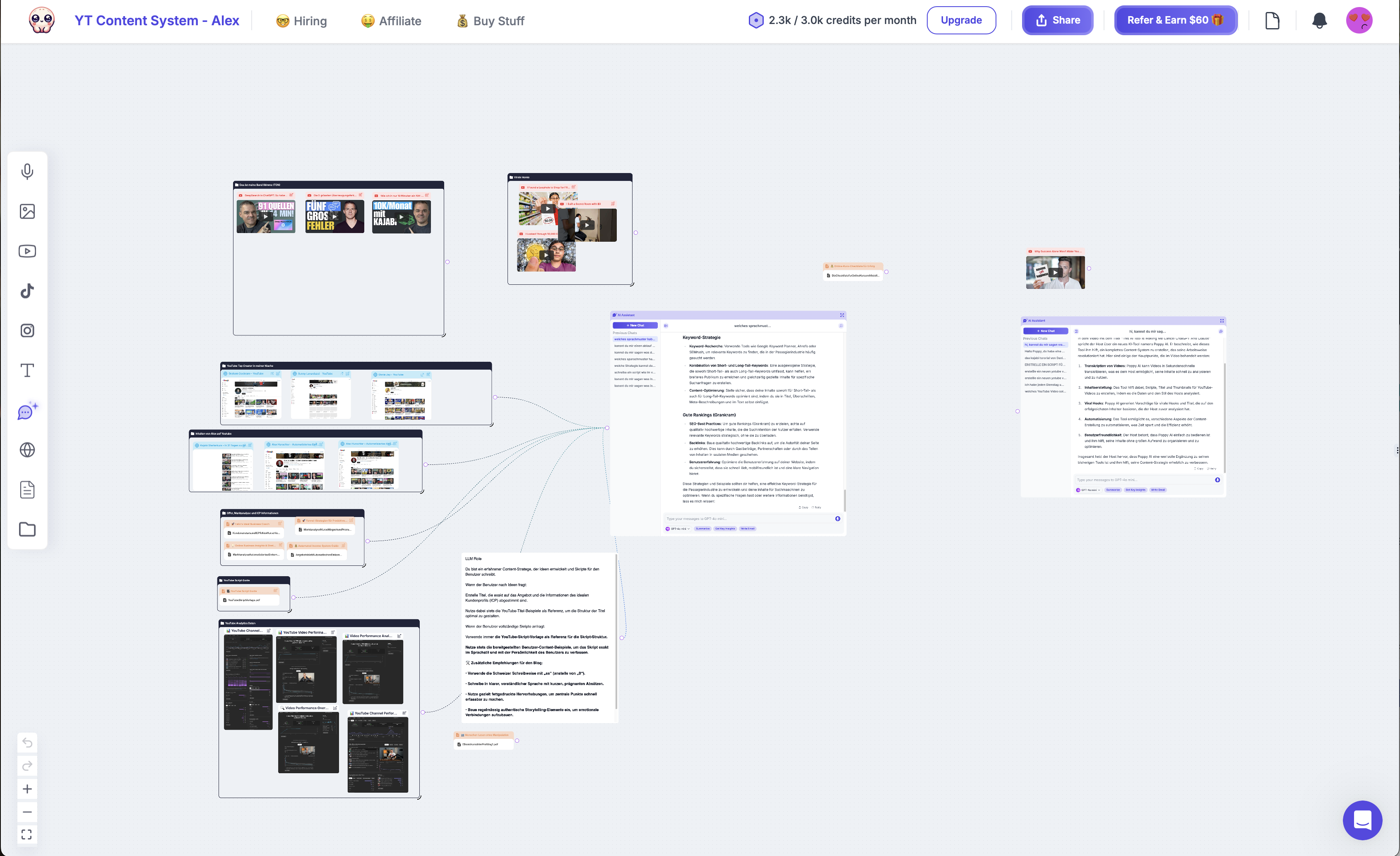Open the user avatar menu top right
Screen dimensions: 1400x856
[1359, 21]
